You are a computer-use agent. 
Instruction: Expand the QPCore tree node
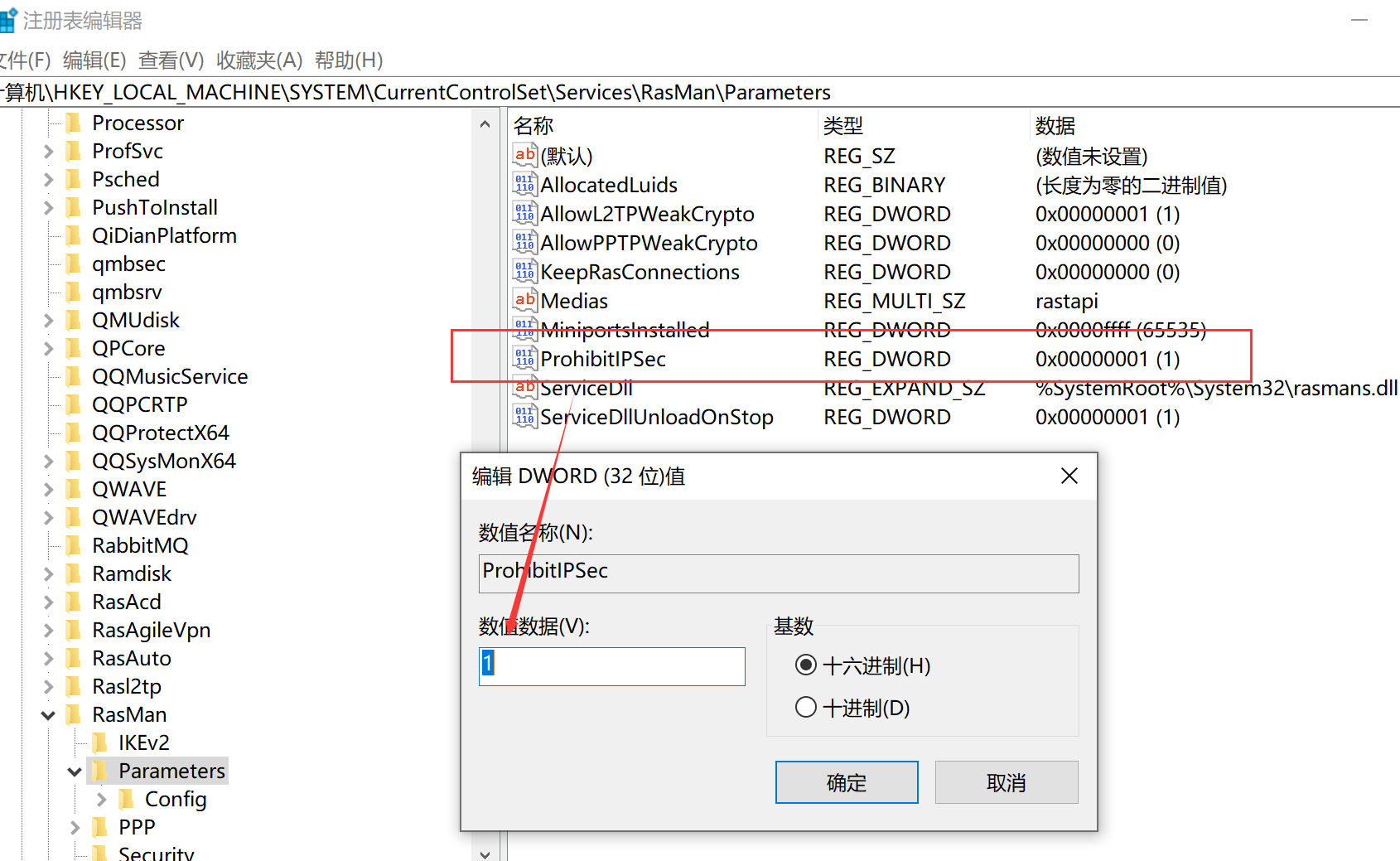pos(48,349)
